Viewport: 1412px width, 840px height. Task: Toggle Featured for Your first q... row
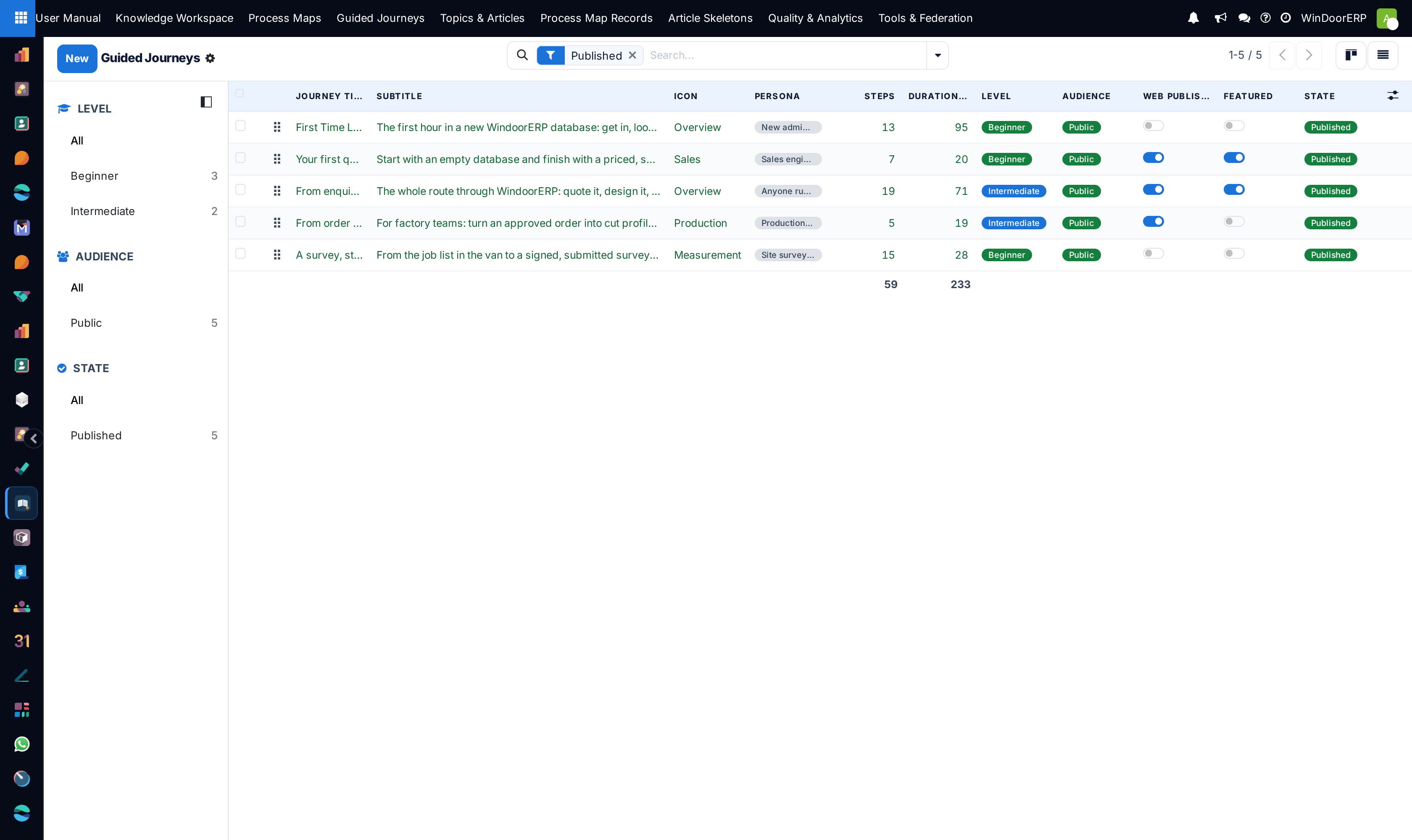point(1233,157)
